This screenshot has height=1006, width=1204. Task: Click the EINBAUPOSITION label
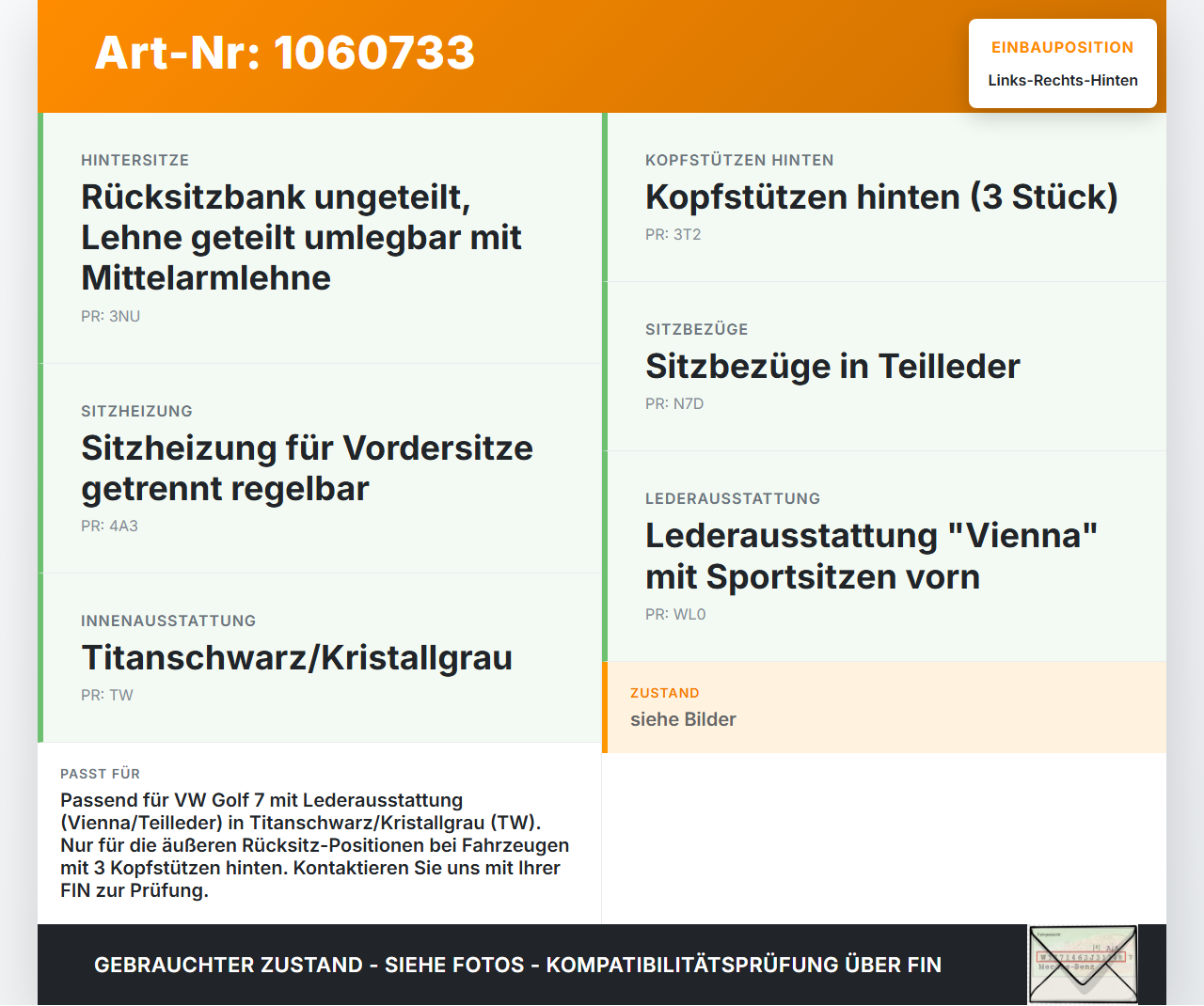point(1063,47)
